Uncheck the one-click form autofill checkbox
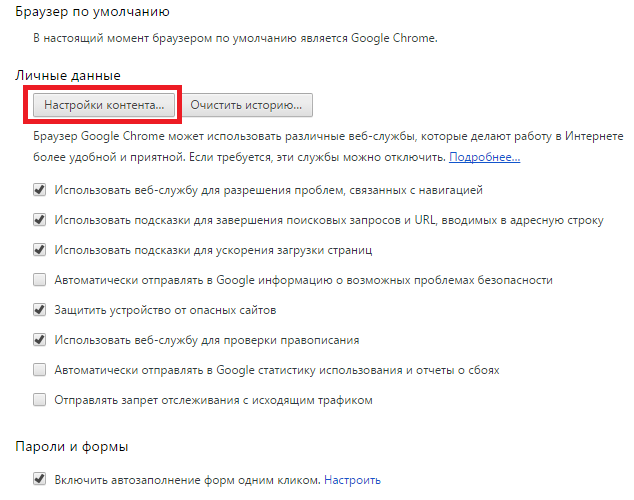The image size is (634, 500). point(40,480)
